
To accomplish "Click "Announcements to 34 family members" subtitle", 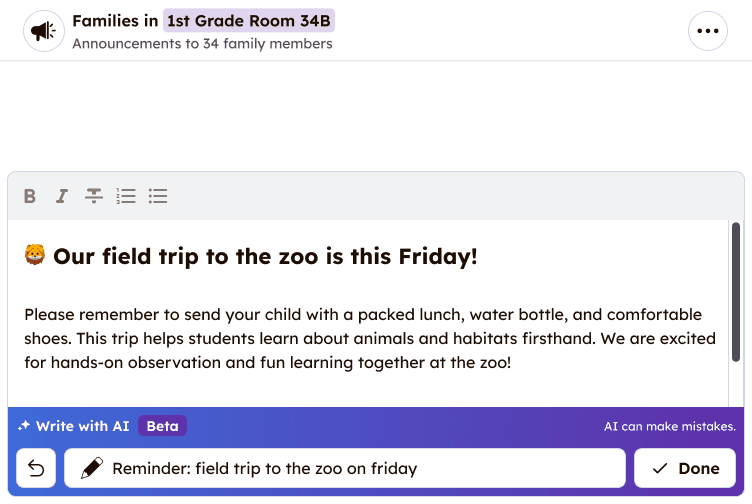I will coord(202,43).
